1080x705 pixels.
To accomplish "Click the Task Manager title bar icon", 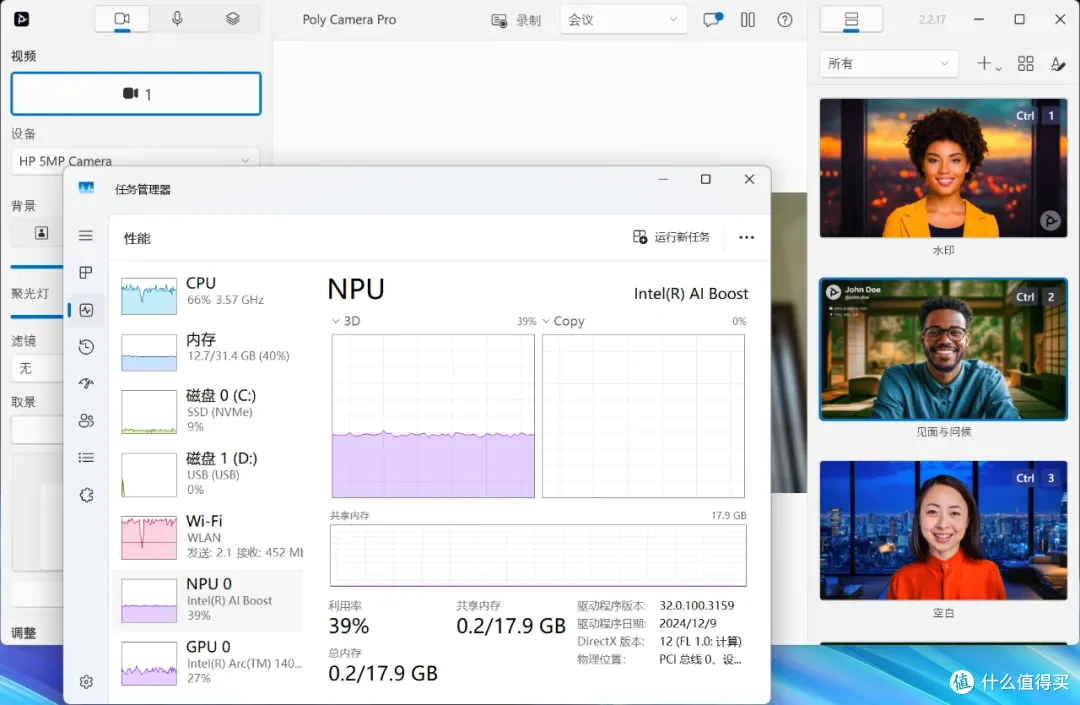I will (x=86, y=188).
